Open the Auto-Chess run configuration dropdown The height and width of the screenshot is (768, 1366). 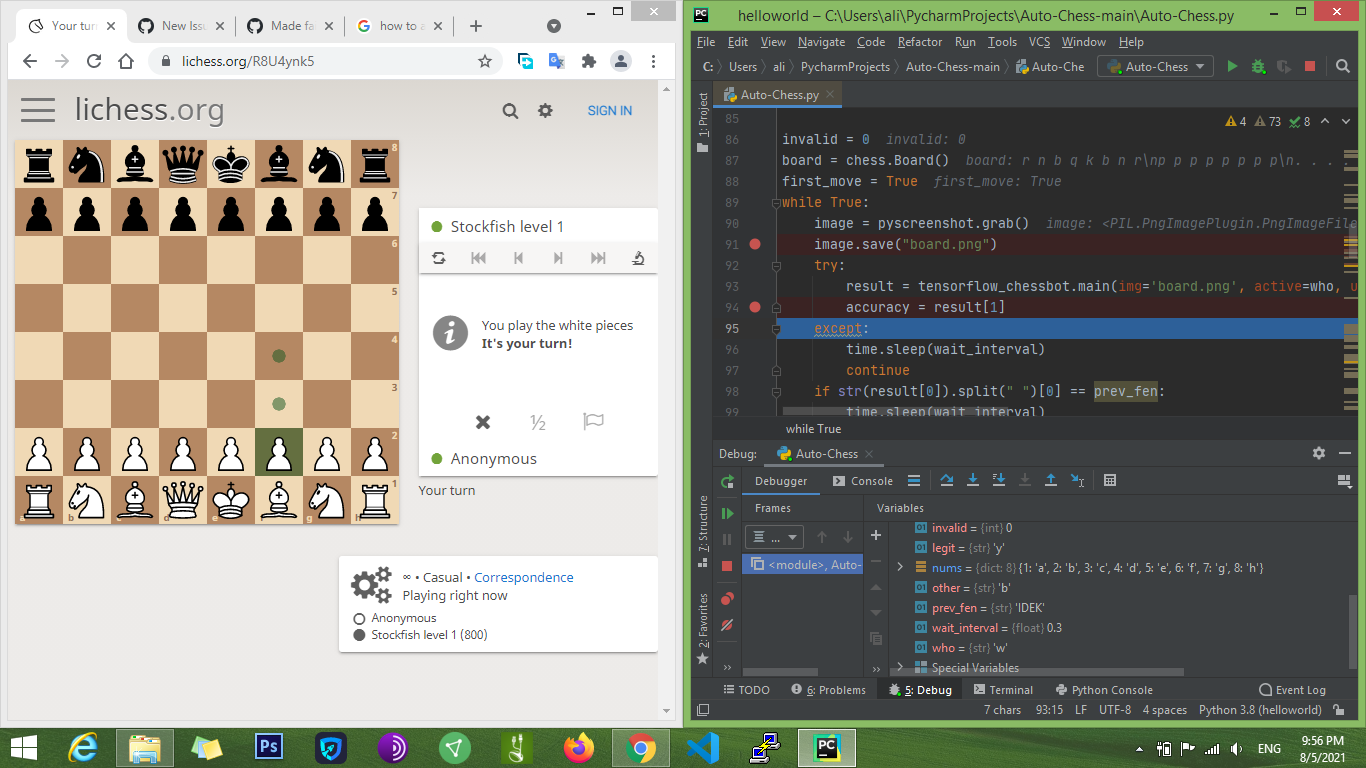click(x=1155, y=66)
